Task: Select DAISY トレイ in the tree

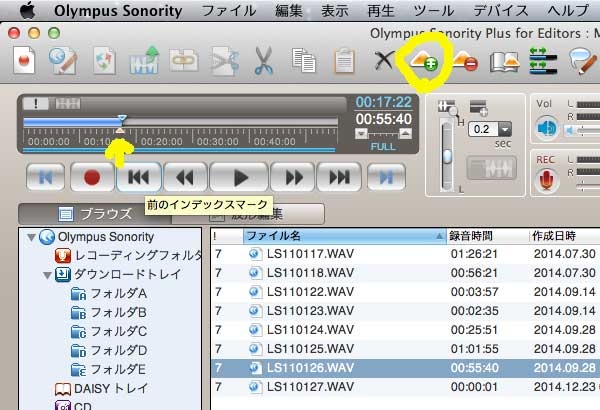Action: (x=101, y=389)
